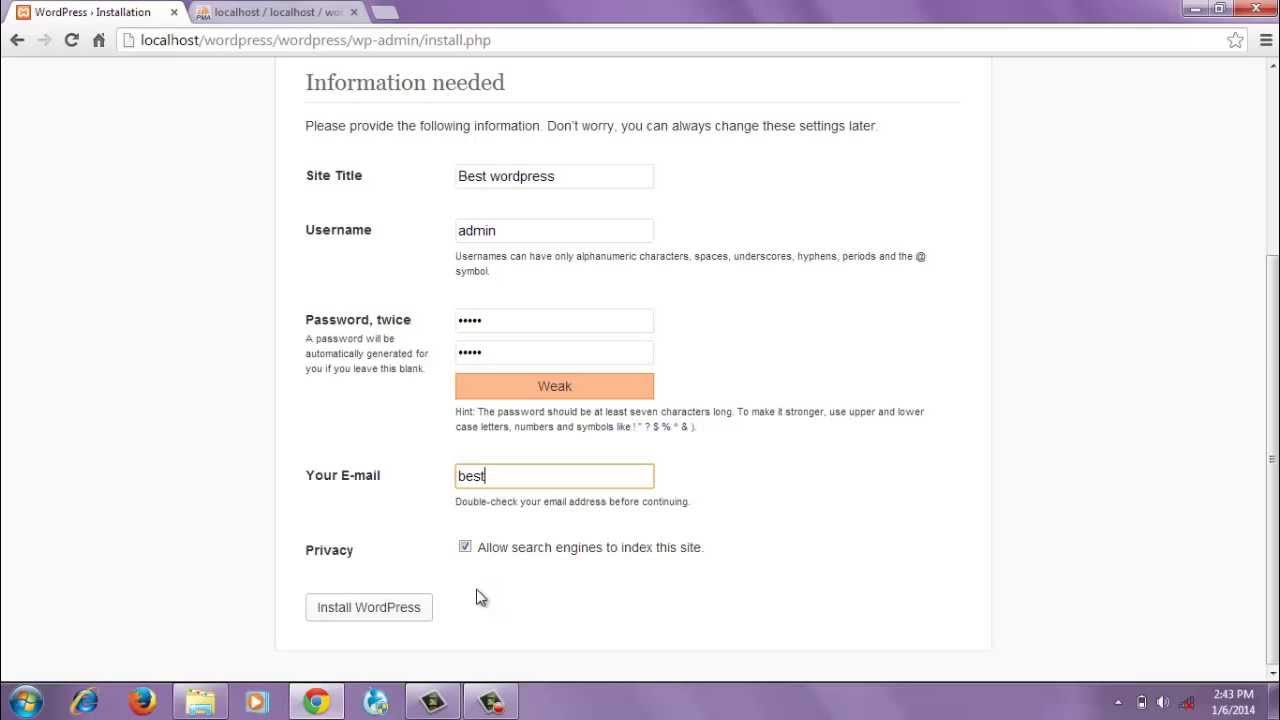Open the Chrome menu button

(x=1265, y=40)
